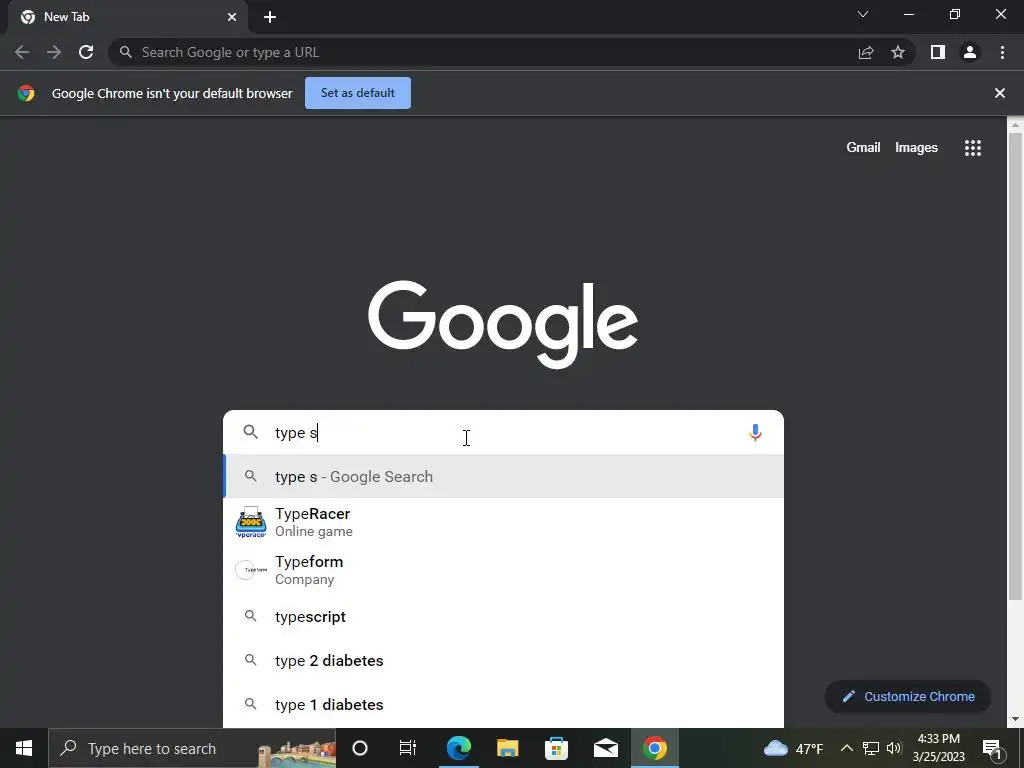Click the magnifier icon in Google search box

coord(251,432)
